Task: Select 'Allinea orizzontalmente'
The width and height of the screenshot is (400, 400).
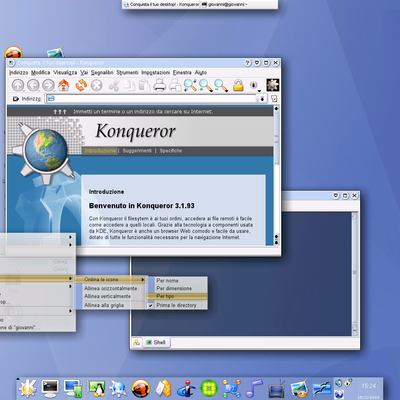Action: [x=110, y=288]
